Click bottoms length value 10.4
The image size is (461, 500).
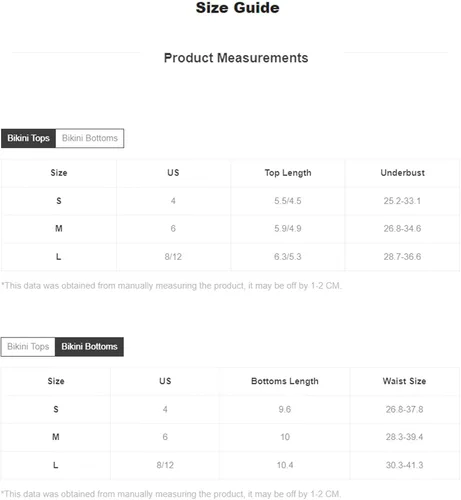click(285, 465)
